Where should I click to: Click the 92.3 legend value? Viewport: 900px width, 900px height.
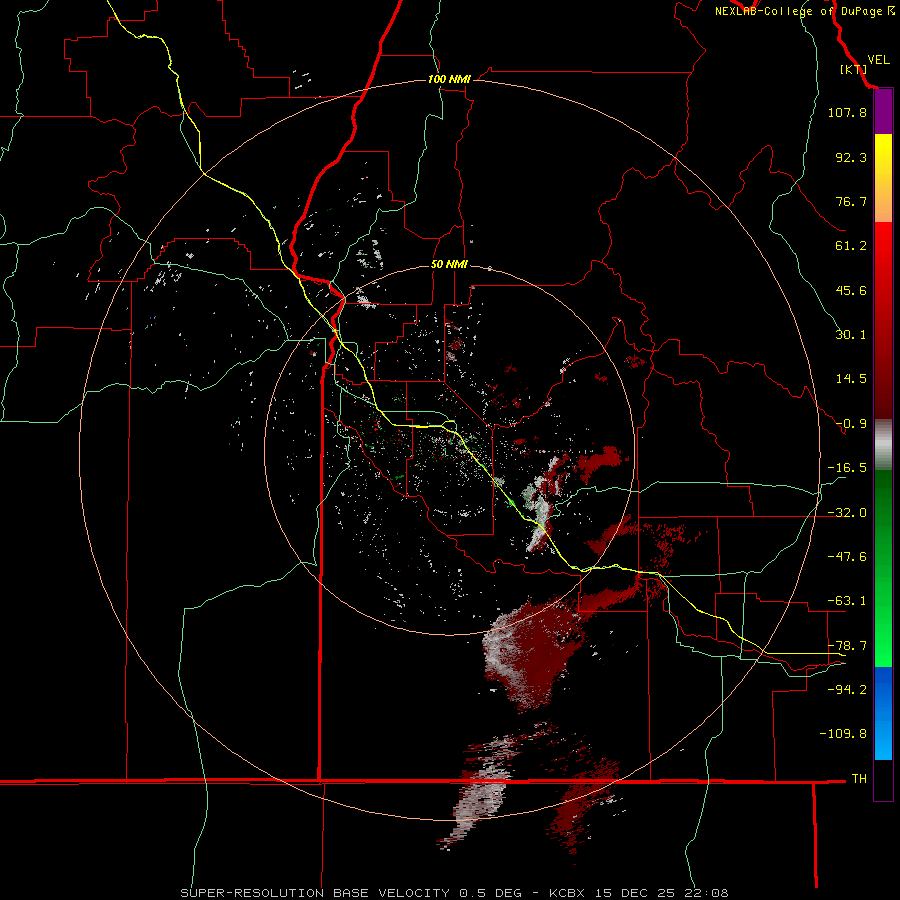pyautogui.click(x=851, y=157)
